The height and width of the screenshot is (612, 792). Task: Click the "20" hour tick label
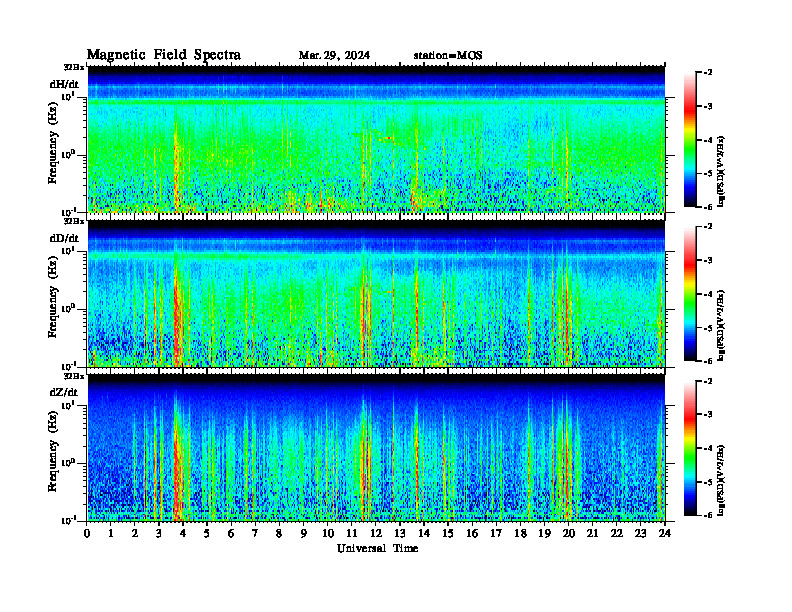569,533
